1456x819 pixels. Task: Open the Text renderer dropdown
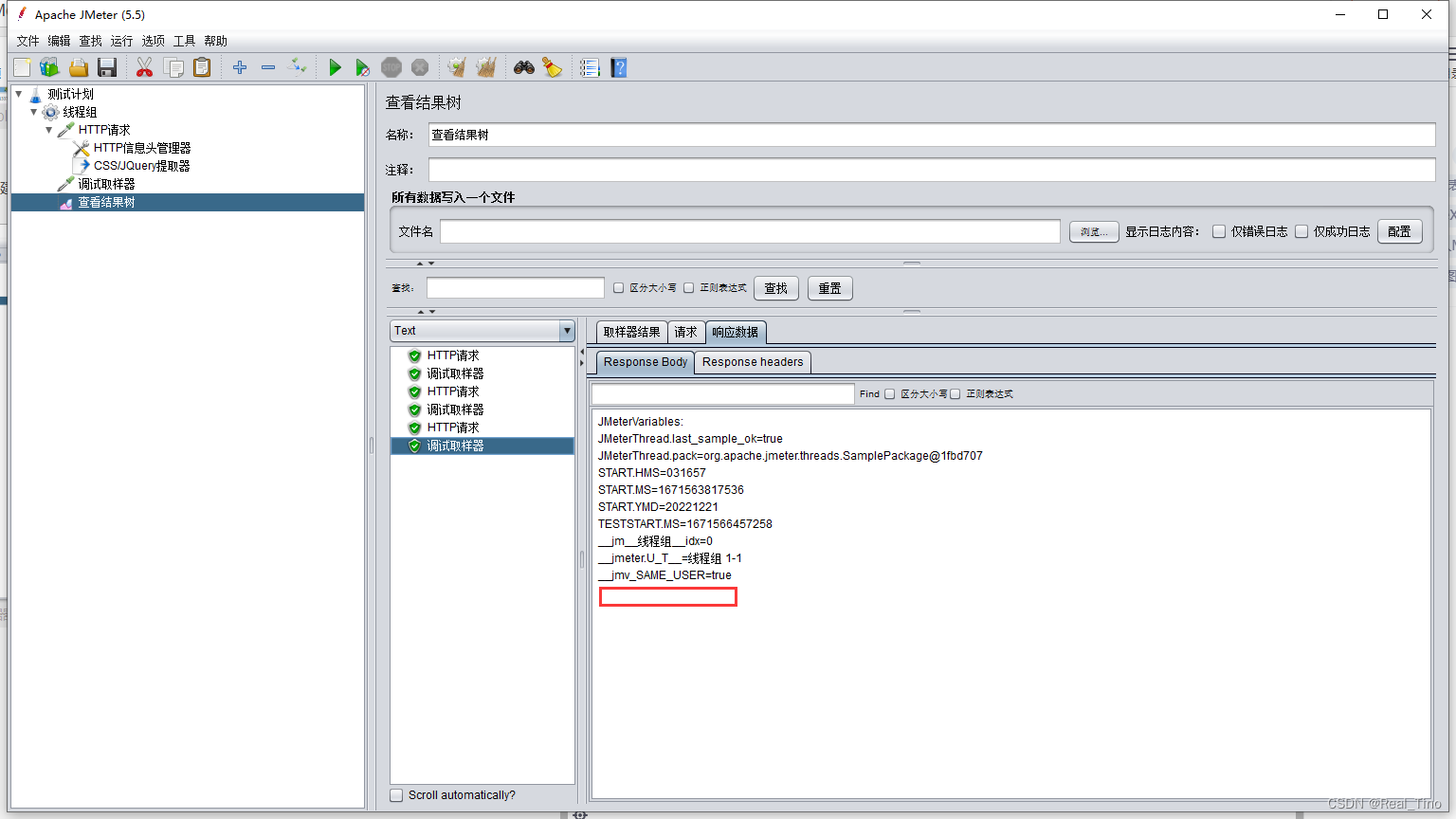[482, 331]
